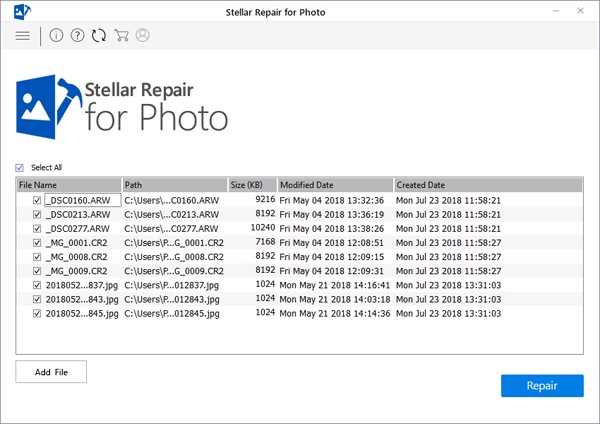Click modified date Fri May 04 2018 12:09:31

331,271
